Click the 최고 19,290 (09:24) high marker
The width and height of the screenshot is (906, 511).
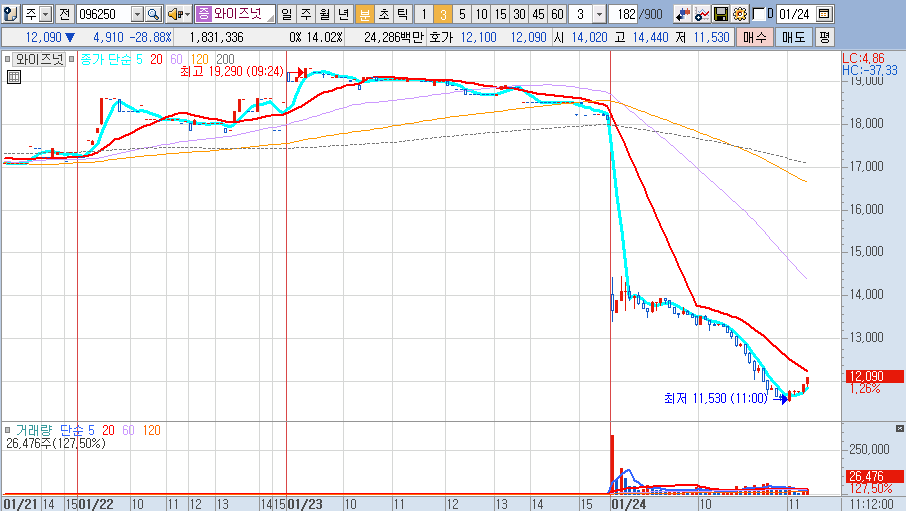(x=232, y=71)
